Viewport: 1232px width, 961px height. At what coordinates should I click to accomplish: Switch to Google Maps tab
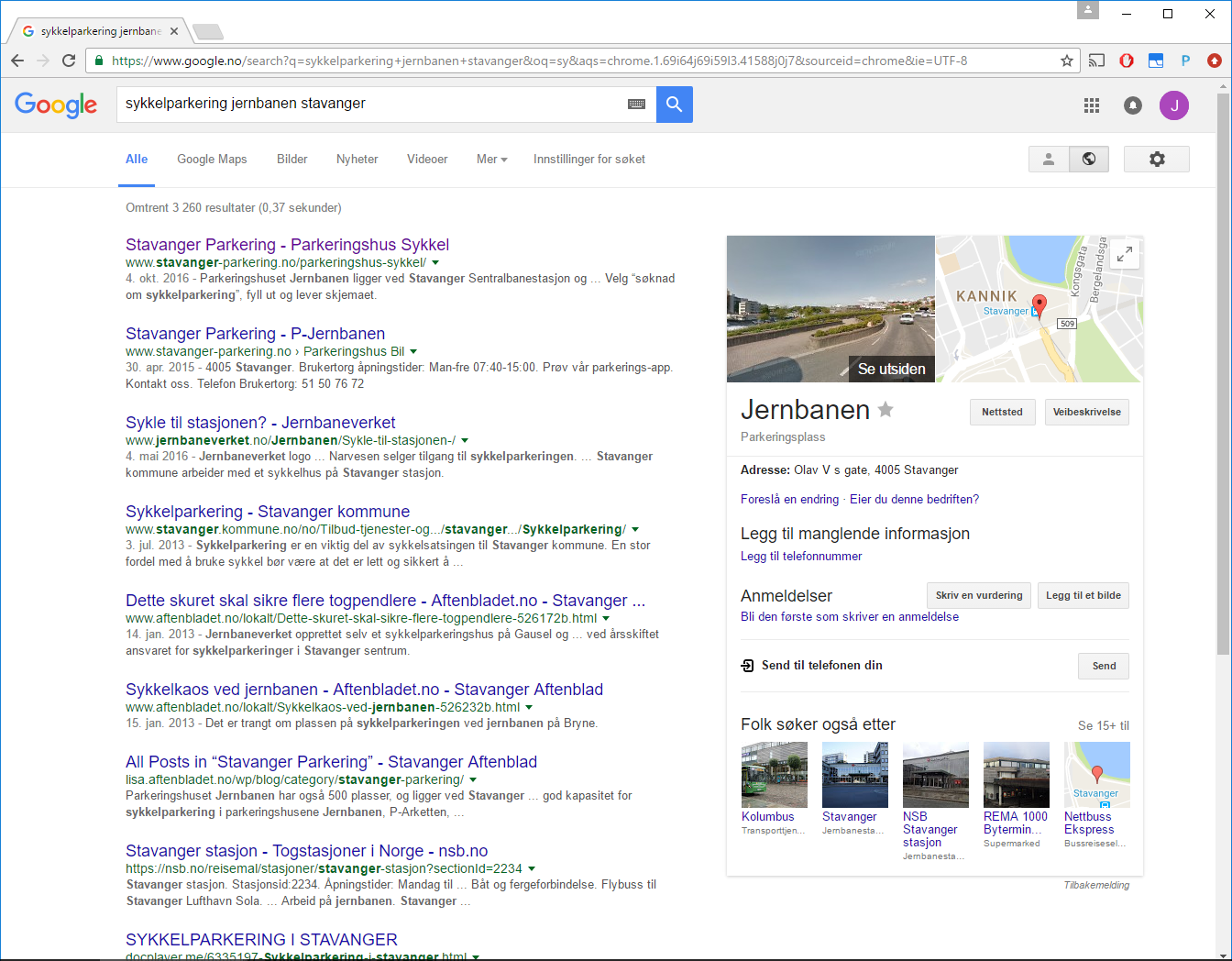[212, 159]
